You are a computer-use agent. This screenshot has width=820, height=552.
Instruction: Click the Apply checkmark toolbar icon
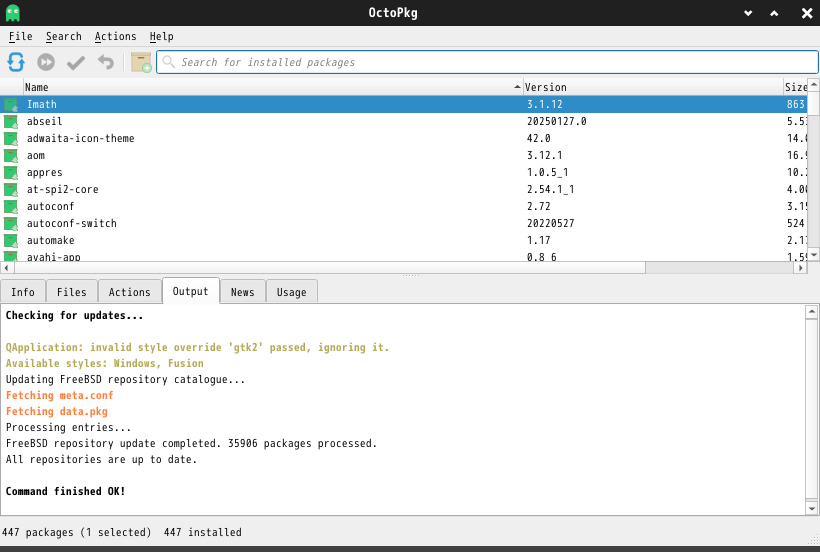pyautogui.click(x=76, y=62)
